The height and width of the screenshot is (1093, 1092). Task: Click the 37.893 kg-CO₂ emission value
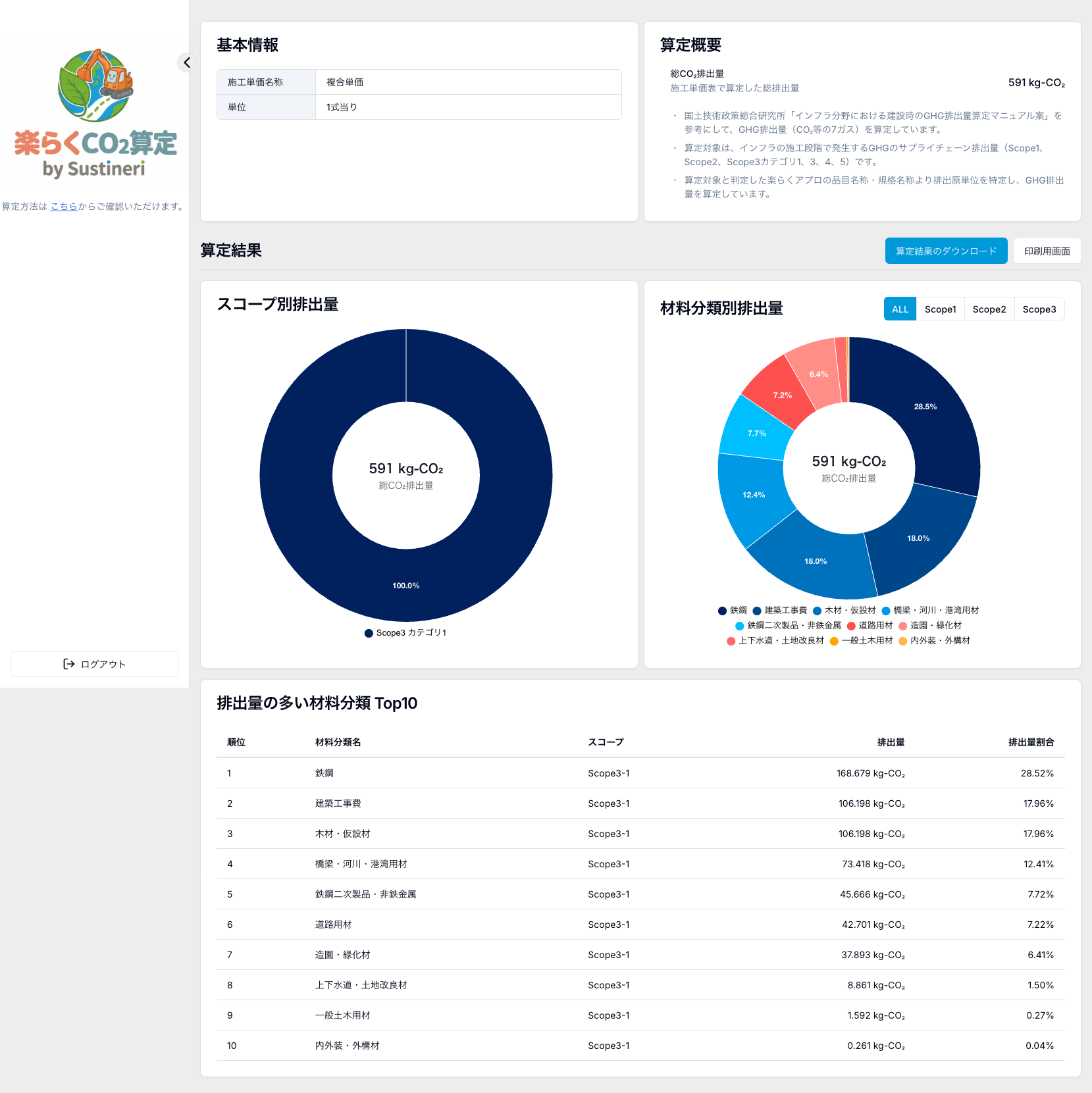pos(873,955)
